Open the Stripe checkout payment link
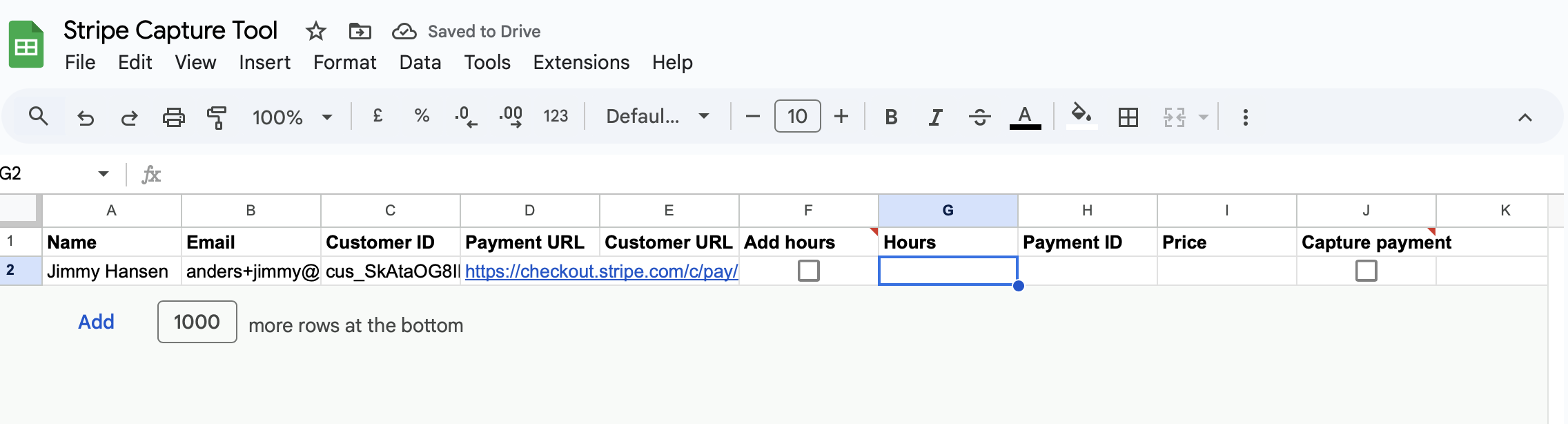1568x424 pixels. pyautogui.click(x=601, y=271)
